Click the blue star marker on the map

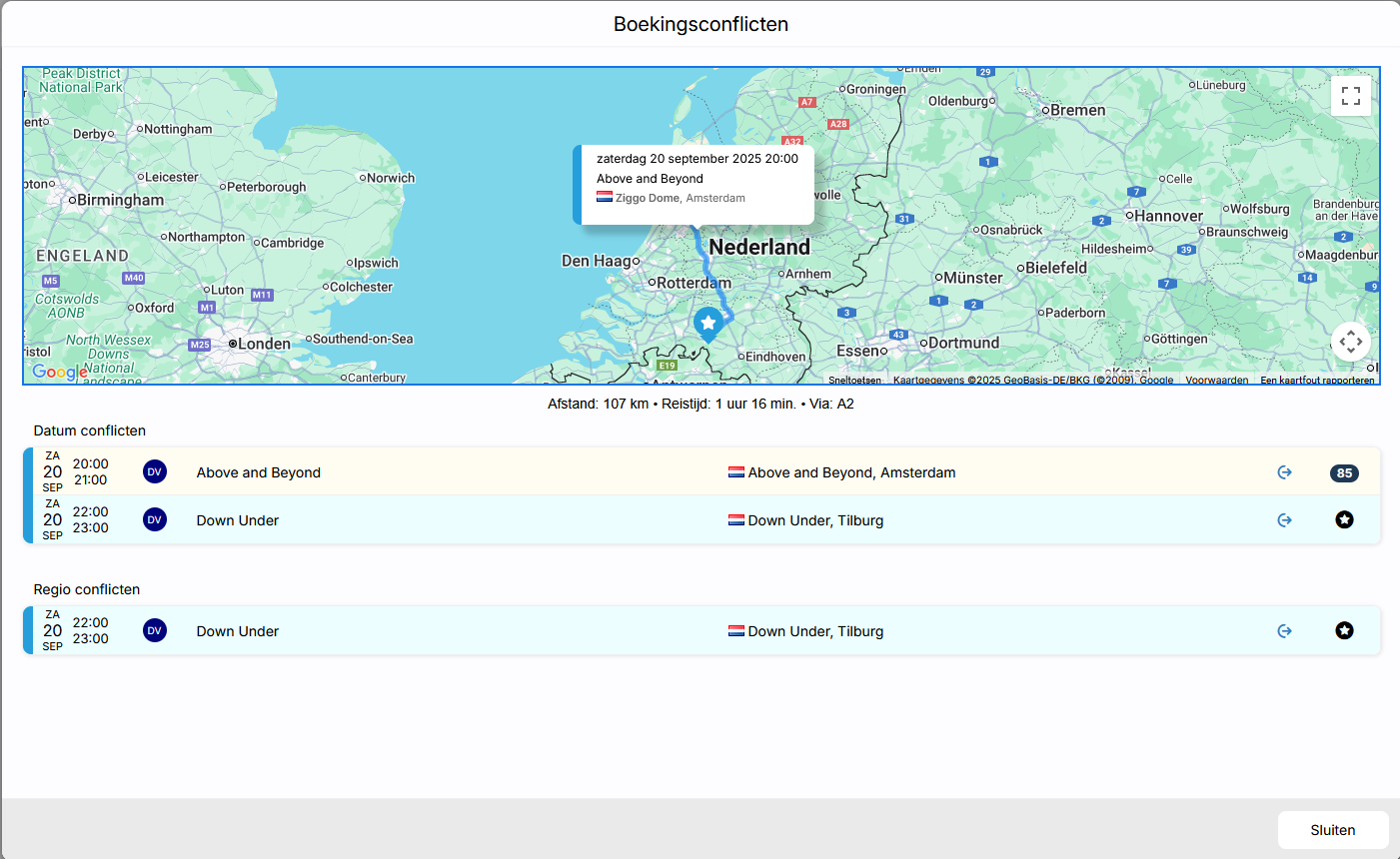pos(708,325)
